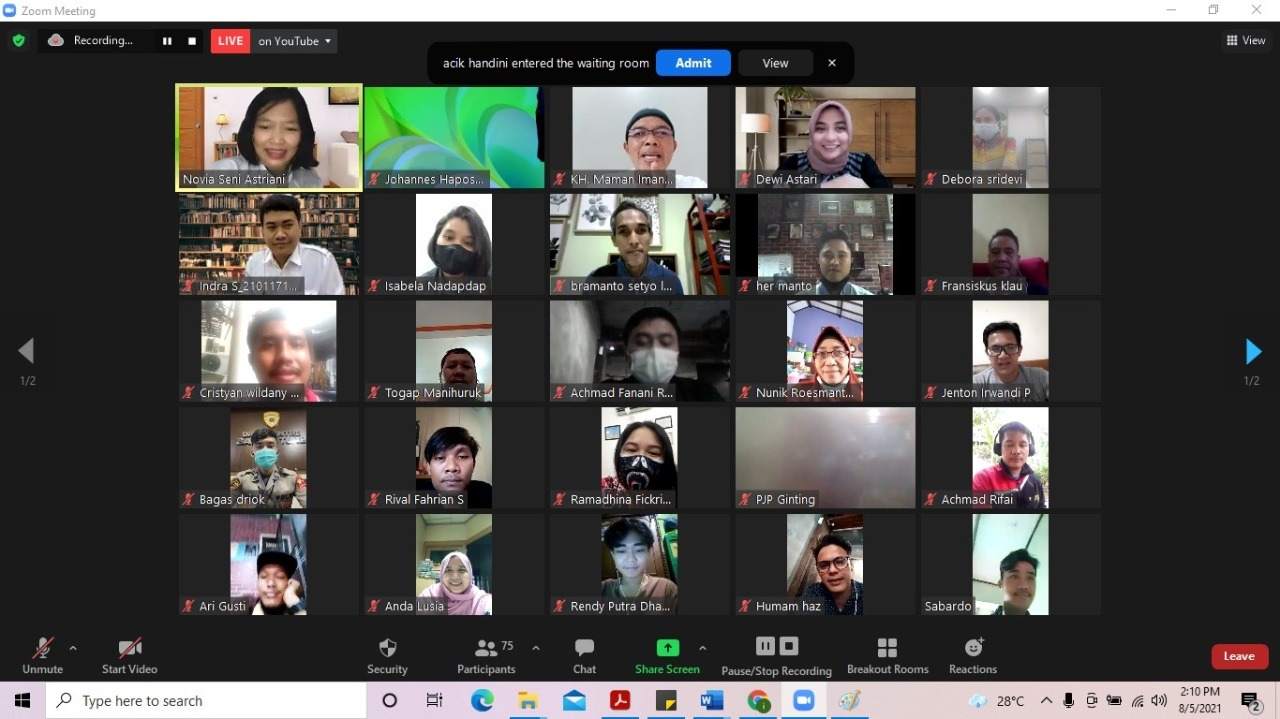Go to next participants page arrow
This screenshot has width=1280, height=719.
[1253, 351]
